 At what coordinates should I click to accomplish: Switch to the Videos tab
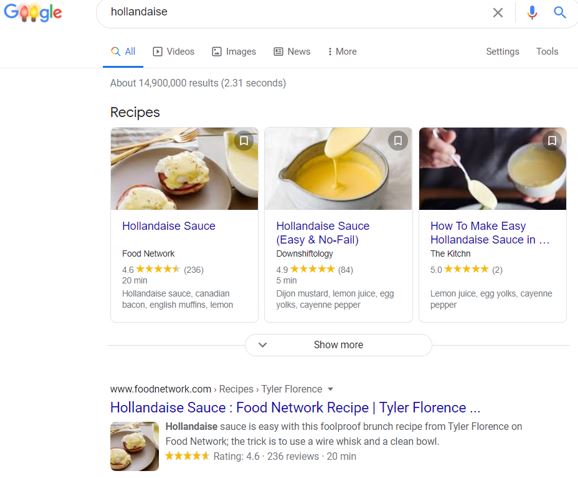(x=173, y=52)
